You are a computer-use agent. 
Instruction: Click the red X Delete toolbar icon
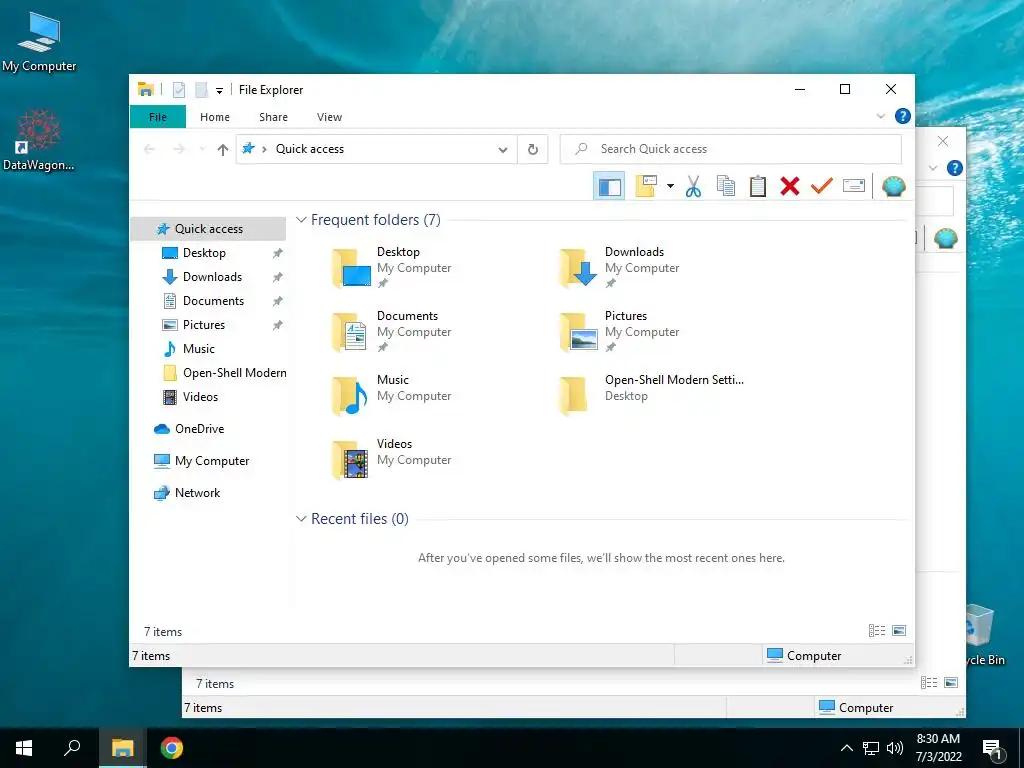(790, 186)
